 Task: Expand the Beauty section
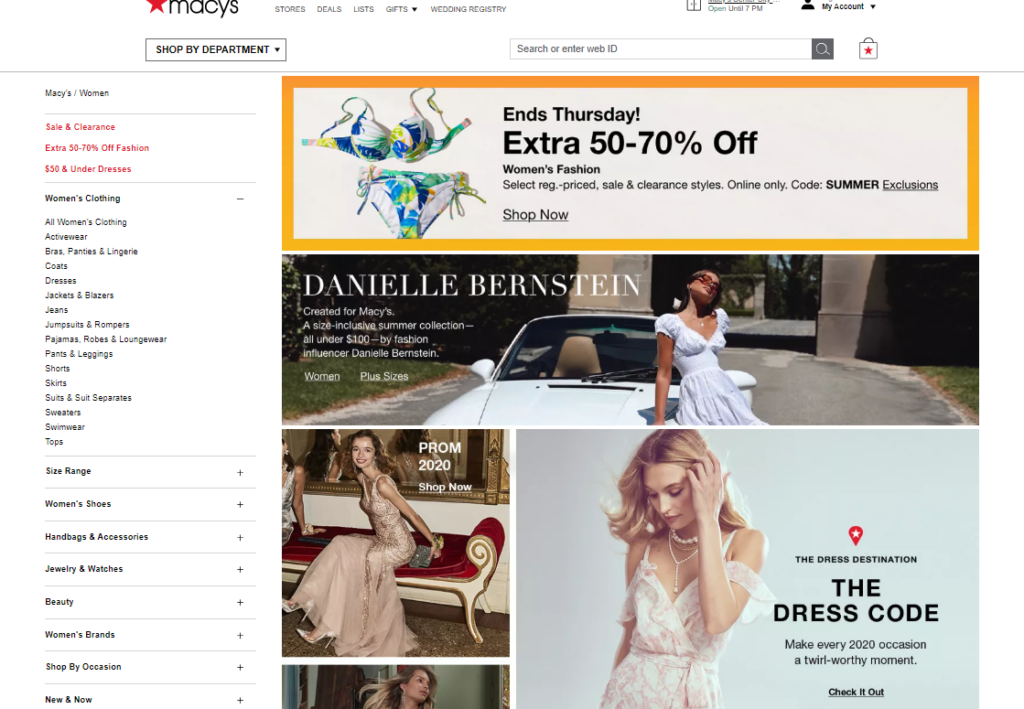(240, 602)
